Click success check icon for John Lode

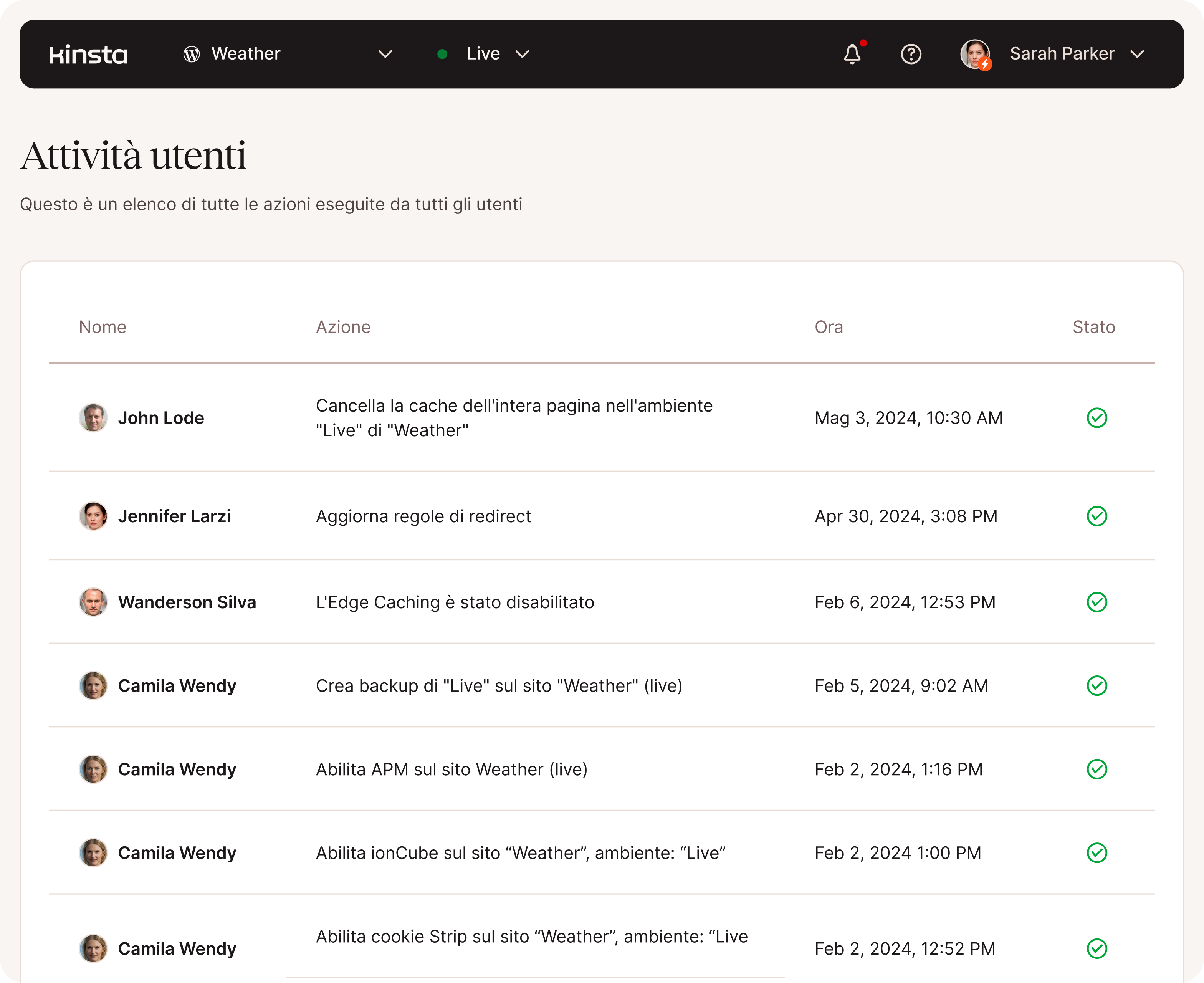(1096, 418)
